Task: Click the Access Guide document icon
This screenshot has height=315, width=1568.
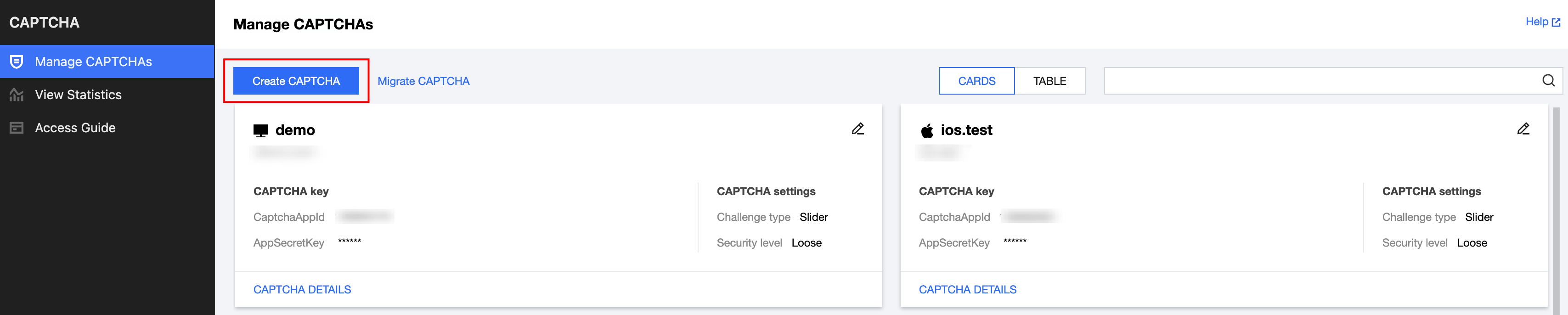Action: point(17,128)
